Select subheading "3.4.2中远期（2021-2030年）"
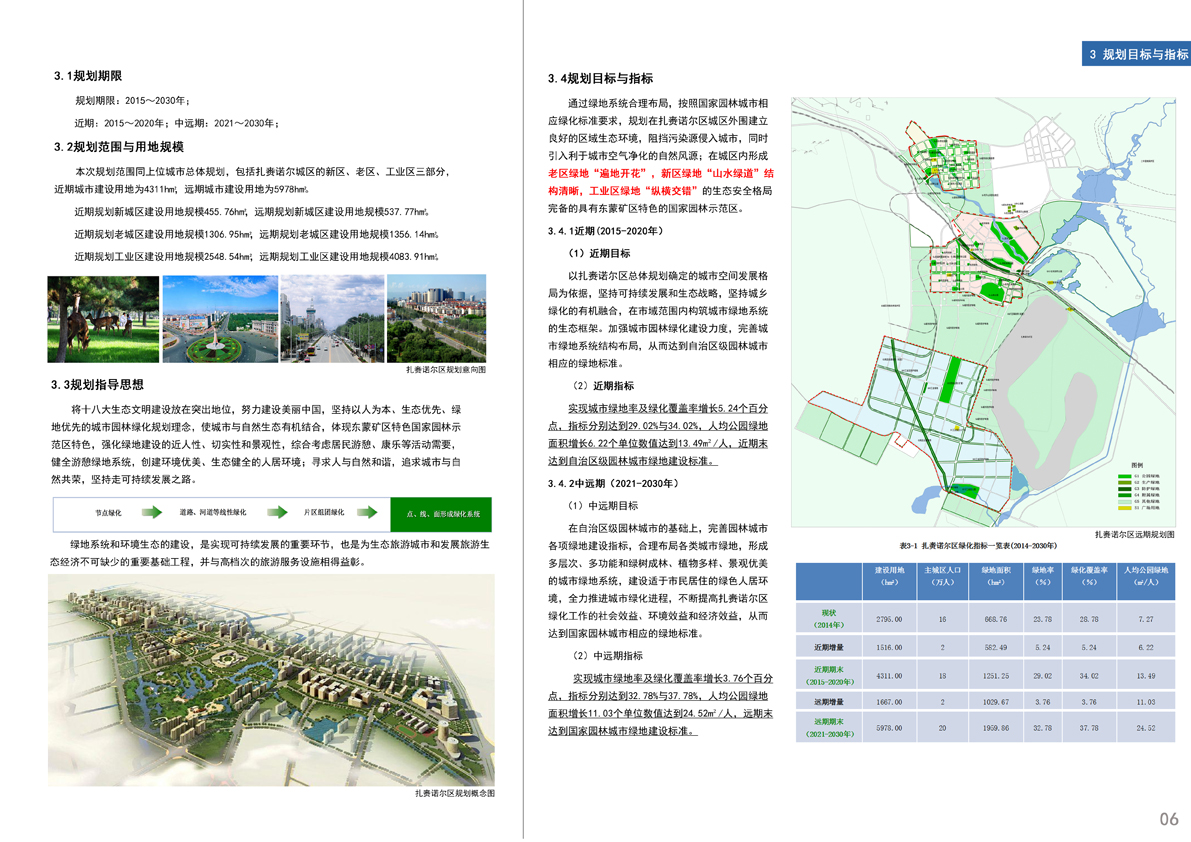Image resolution: width=1191 pixels, height=842 pixels. [x=614, y=484]
